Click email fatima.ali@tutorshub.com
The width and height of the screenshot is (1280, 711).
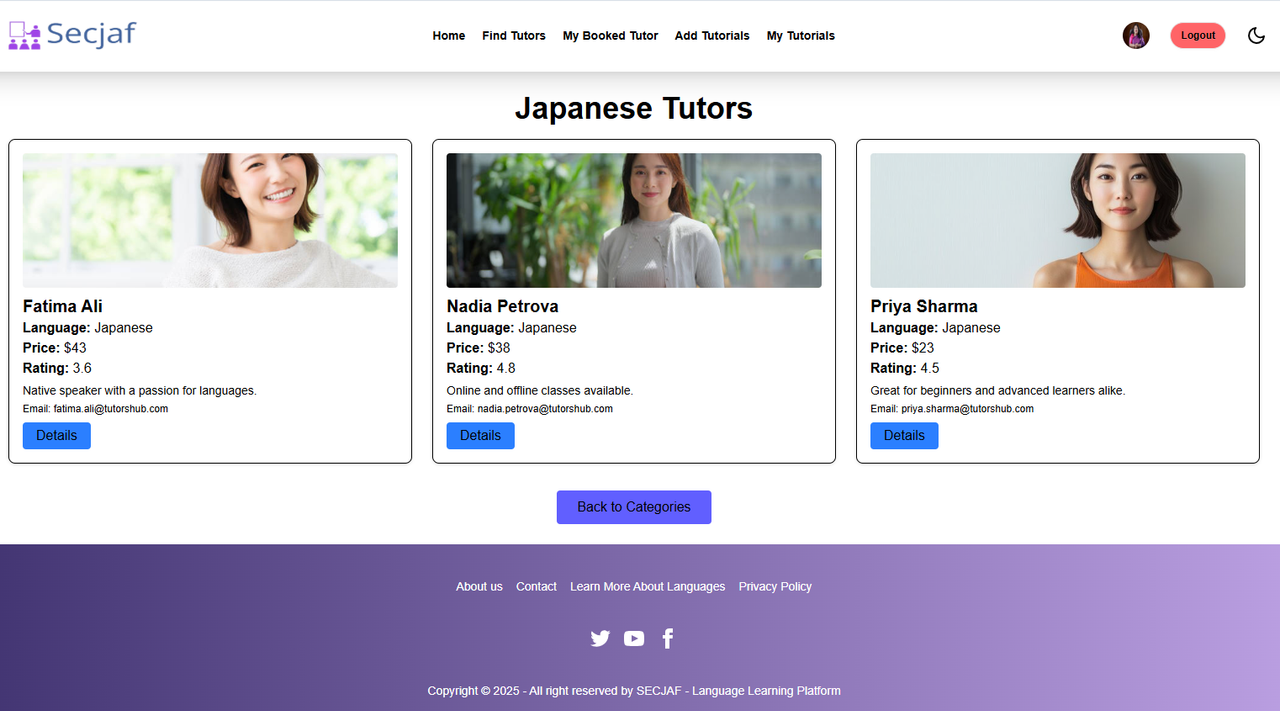111,409
